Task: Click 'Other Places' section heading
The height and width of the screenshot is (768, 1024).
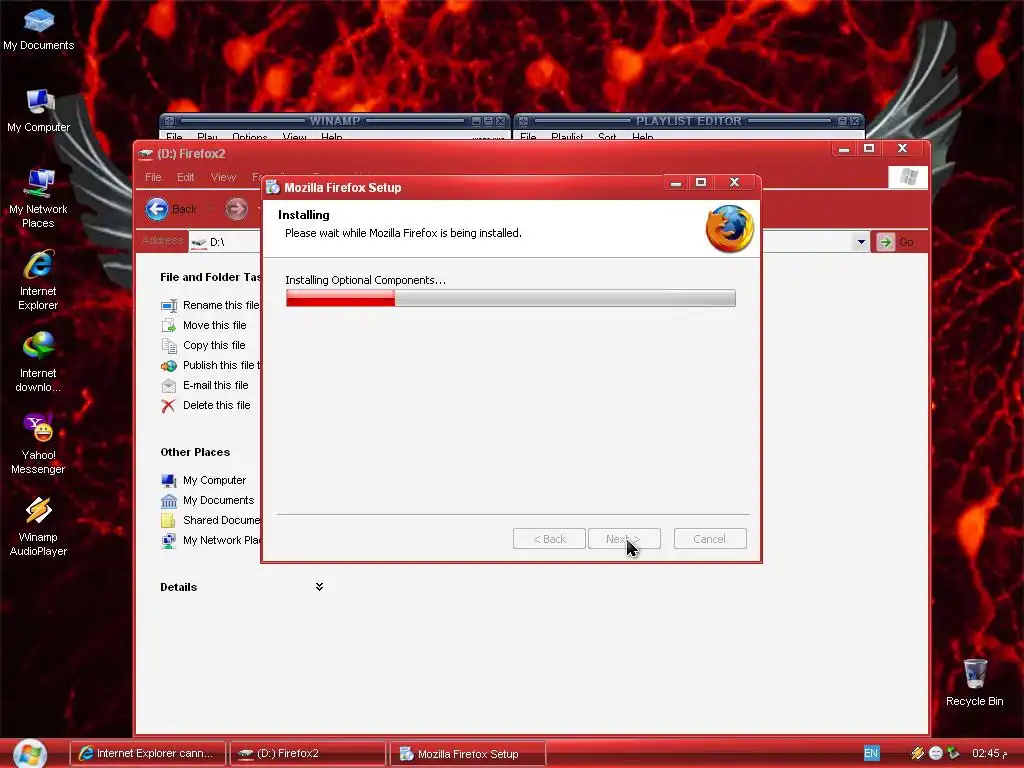Action: click(x=195, y=452)
